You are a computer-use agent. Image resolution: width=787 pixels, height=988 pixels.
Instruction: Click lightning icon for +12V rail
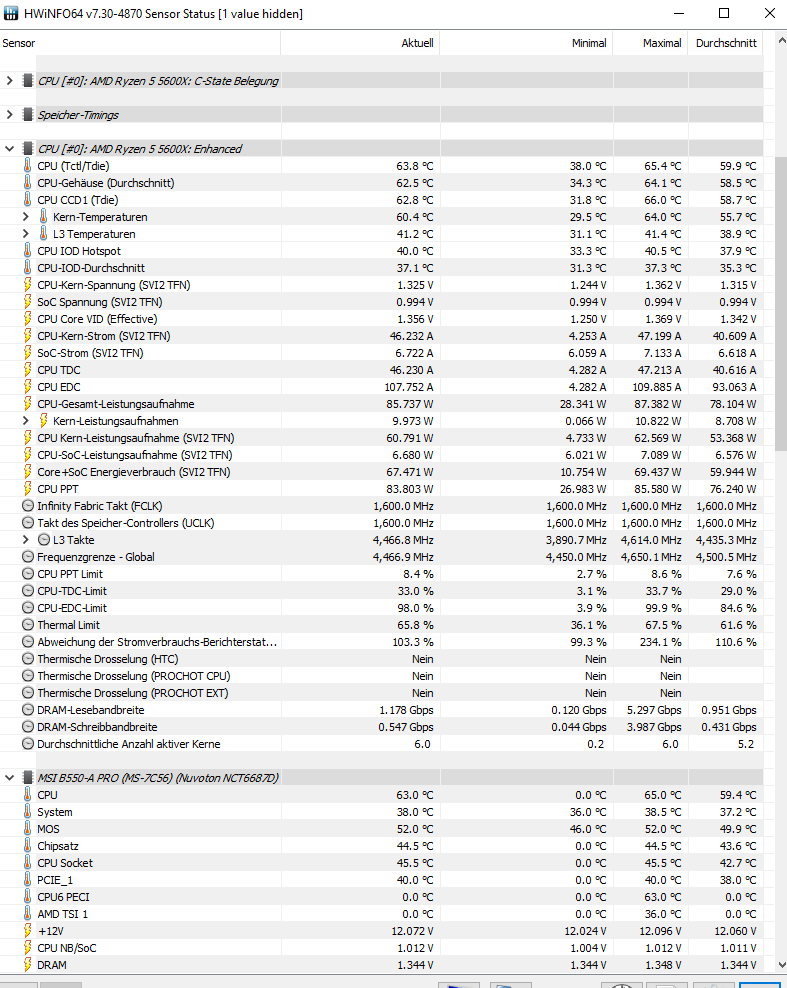click(x=27, y=931)
